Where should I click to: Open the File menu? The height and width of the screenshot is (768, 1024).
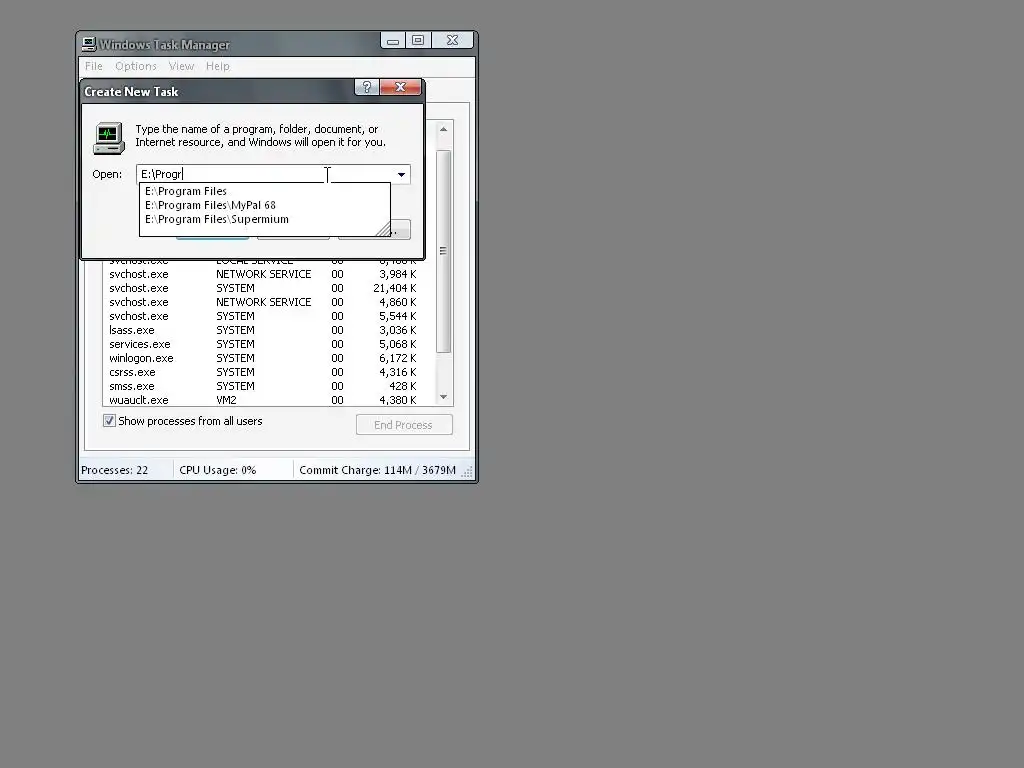93,66
